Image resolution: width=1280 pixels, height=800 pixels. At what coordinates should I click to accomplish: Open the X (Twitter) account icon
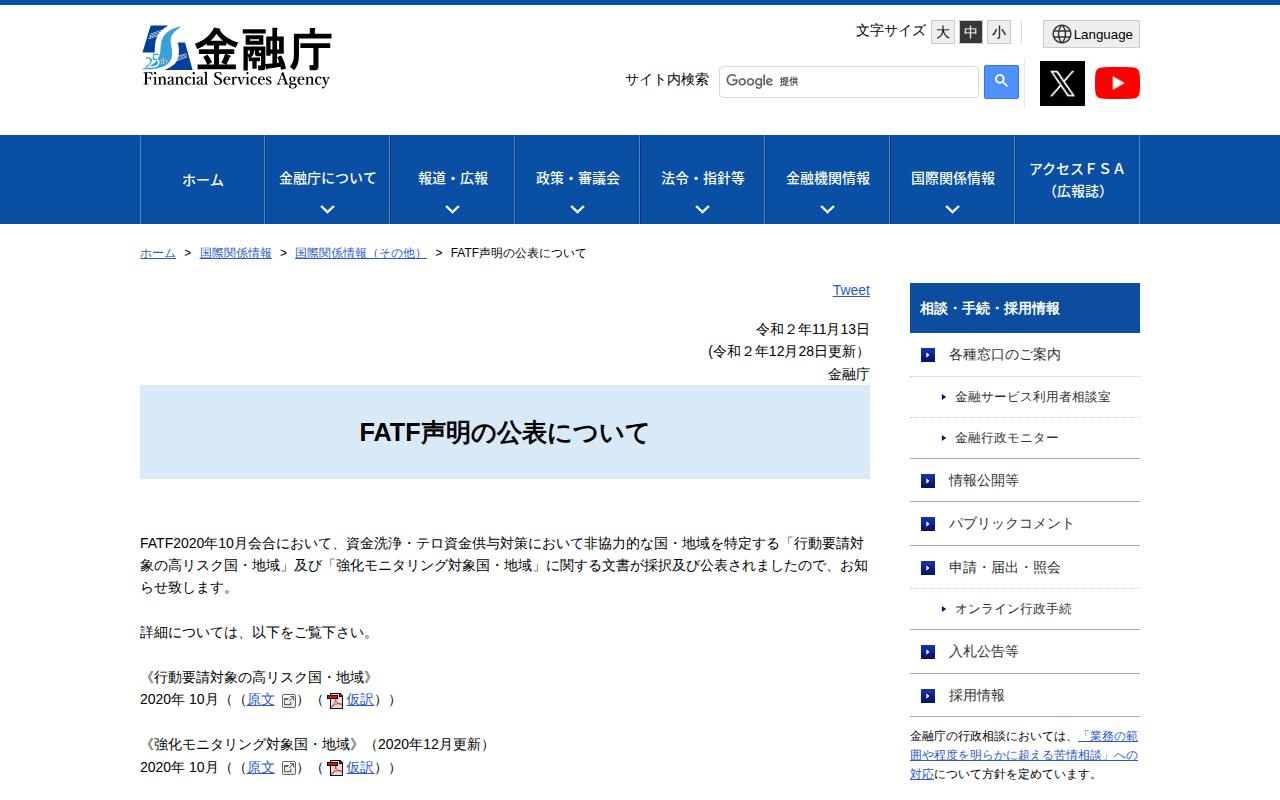(x=1062, y=83)
